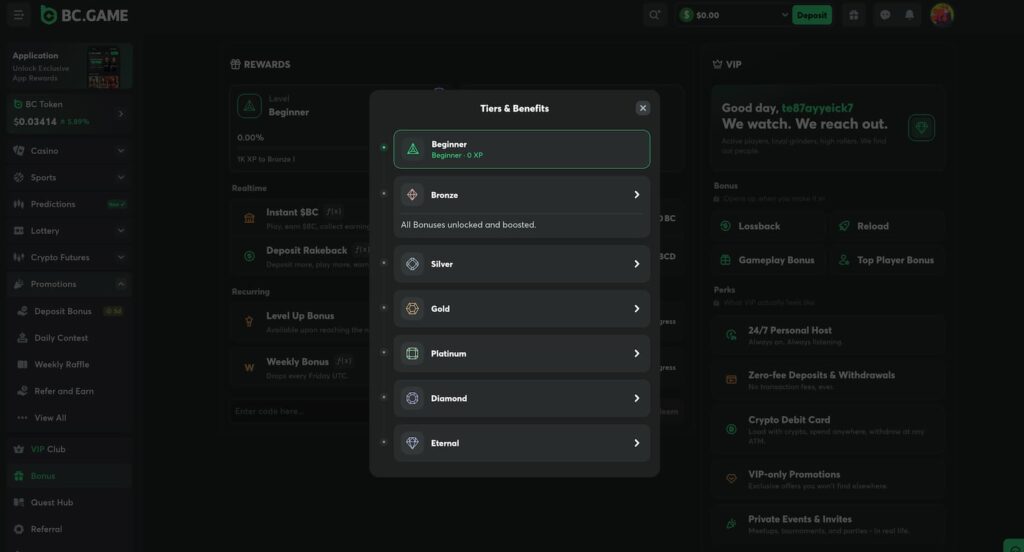Expand the Lottery sidebar menu
This screenshot has width=1024, height=552.
[x=69, y=231]
